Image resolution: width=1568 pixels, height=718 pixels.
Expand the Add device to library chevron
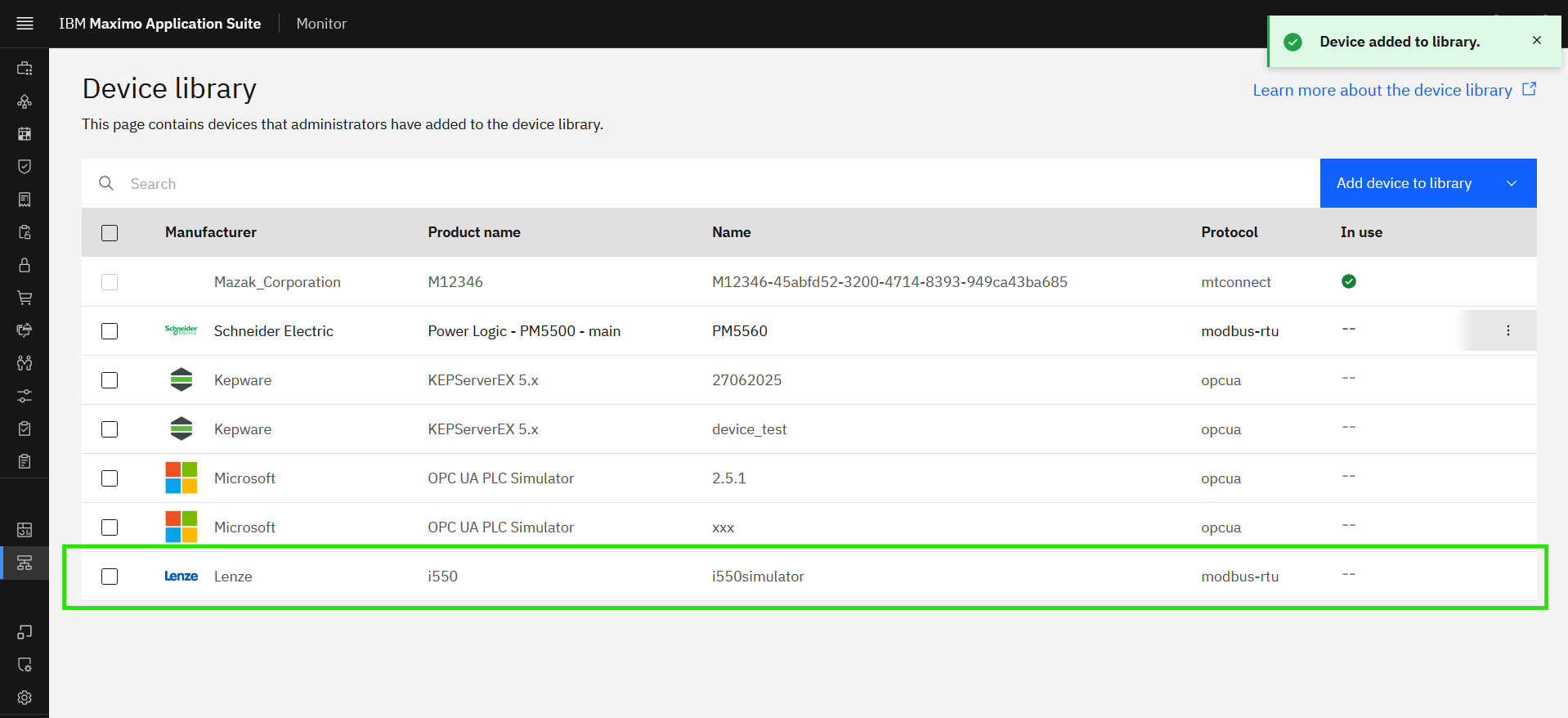pyautogui.click(x=1512, y=183)
